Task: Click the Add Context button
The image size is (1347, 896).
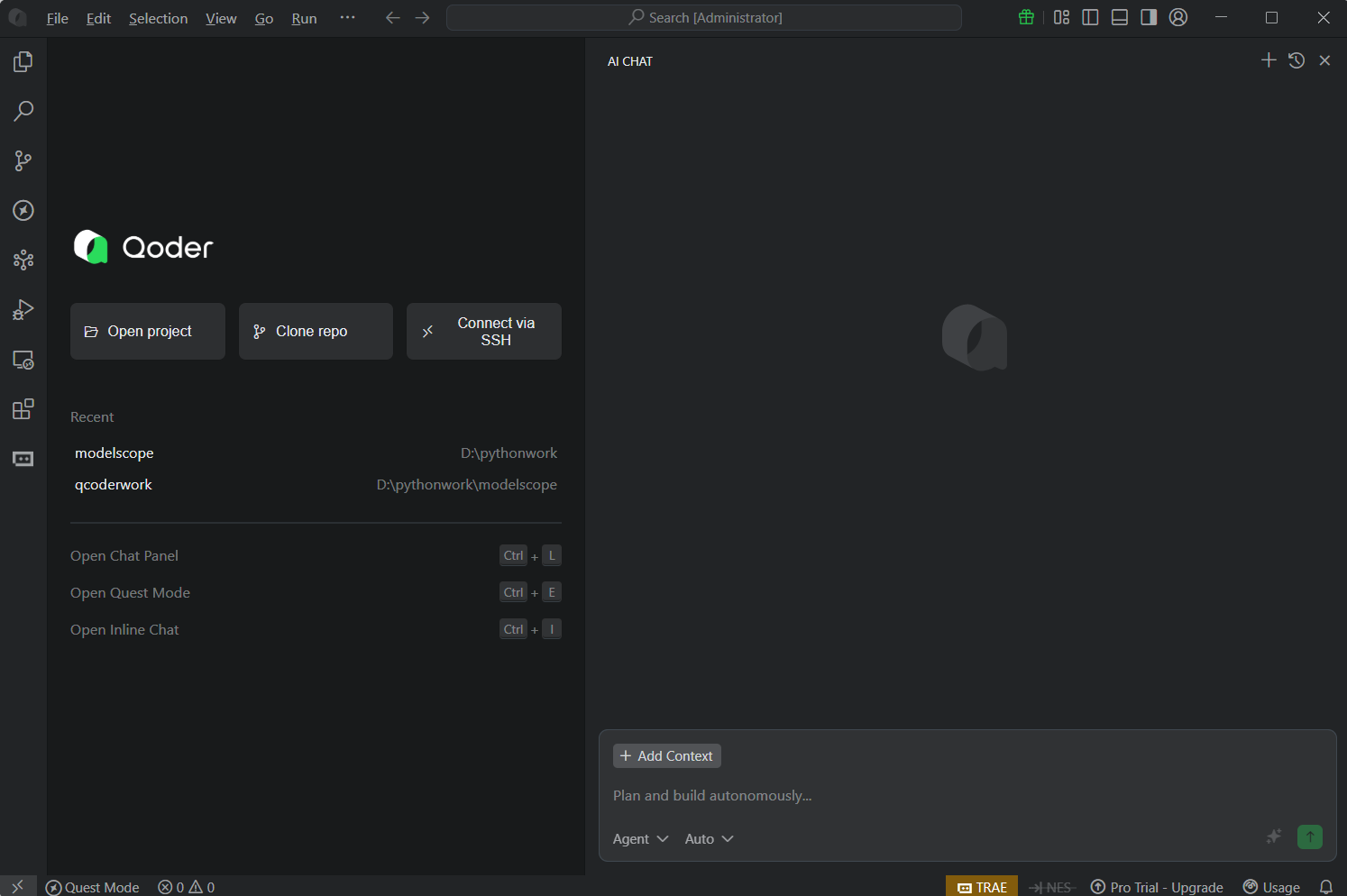Action: 667,755
